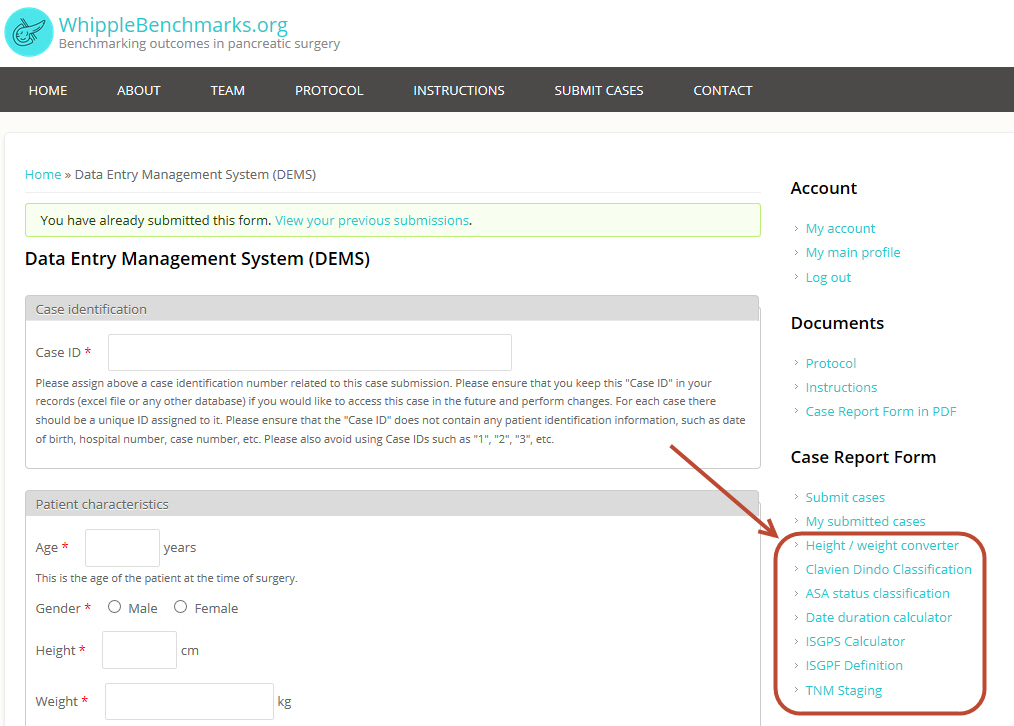Viewport: 1014px width, 726px height.
Task: Open the HOME menu item
Action: pyautogui.click(x=48, y=90)
